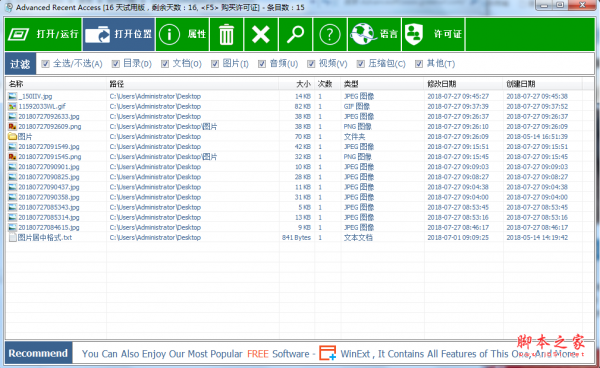Select file 20180727090825.jpg row
The height and width of the screenshot is (368, 600).
coord(300,177)
